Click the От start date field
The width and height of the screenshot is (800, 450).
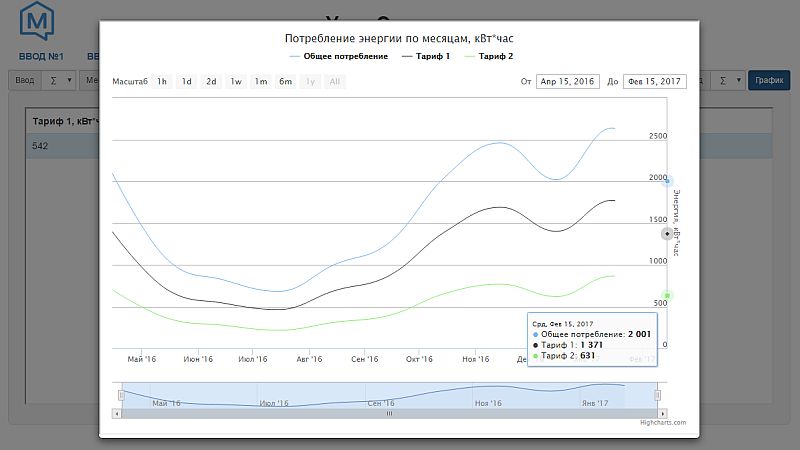(567, 82)
